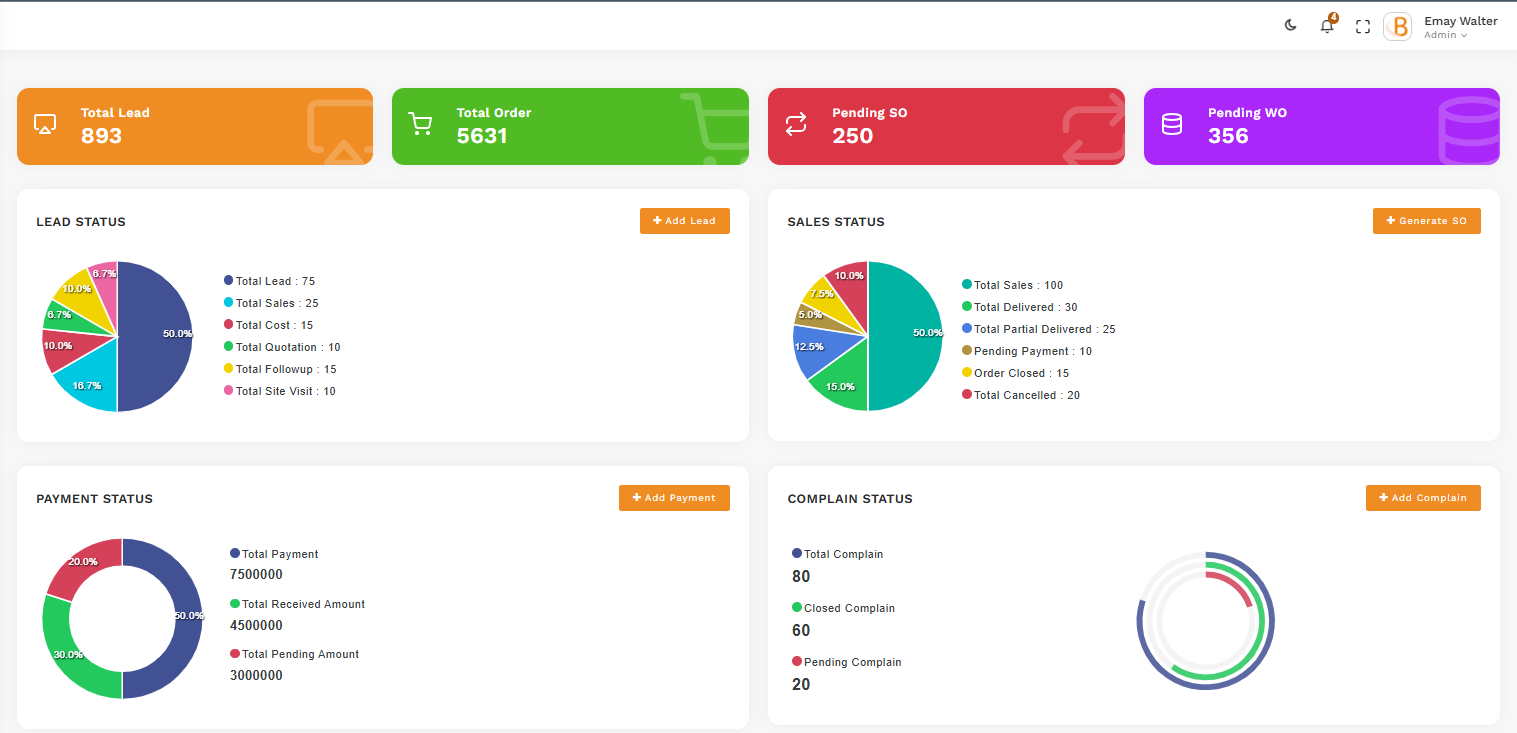The width and height of the screenshot is (1517, 733).
Task: Toggle dark mode moon icon
Action: 1291,26
